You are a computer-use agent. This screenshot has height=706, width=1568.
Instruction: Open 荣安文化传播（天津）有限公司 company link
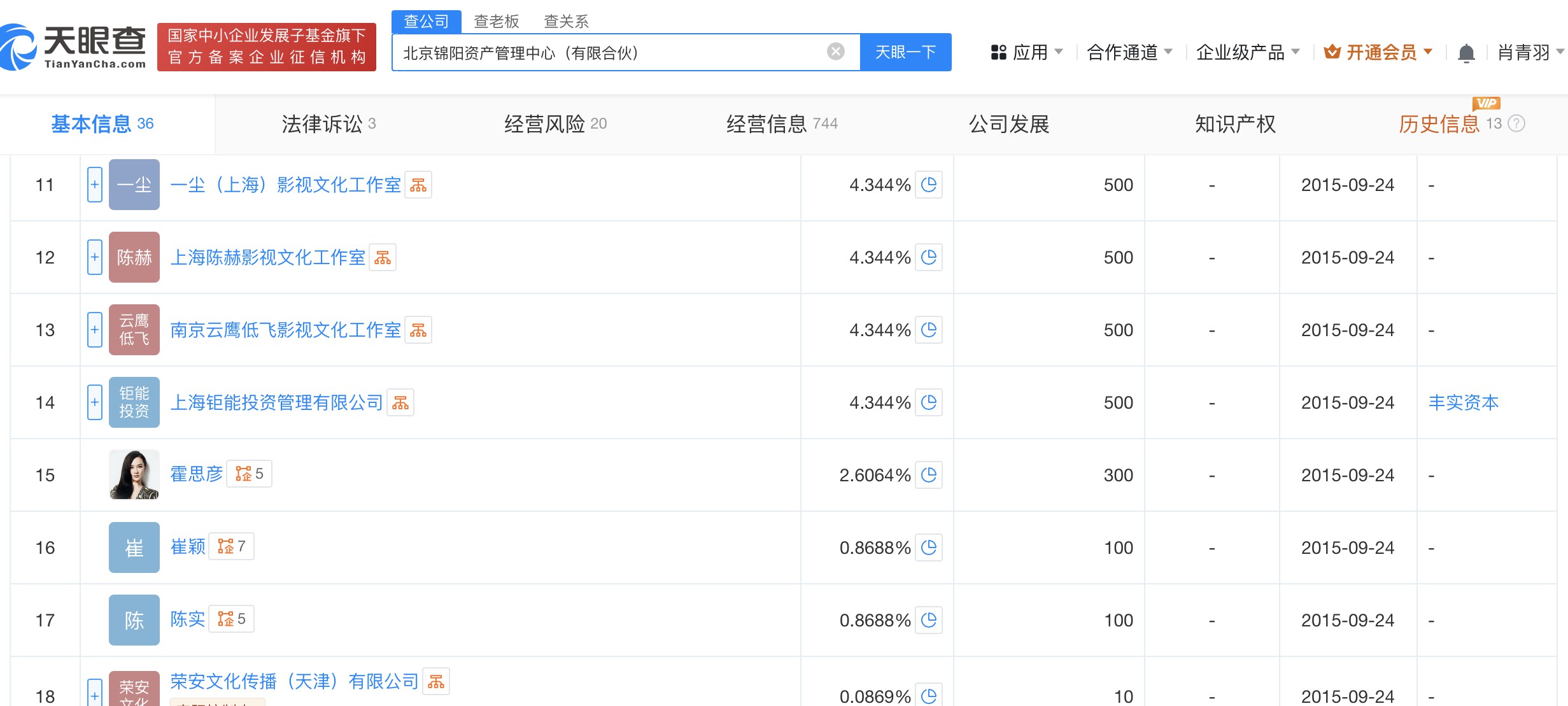tap(295, 681)
